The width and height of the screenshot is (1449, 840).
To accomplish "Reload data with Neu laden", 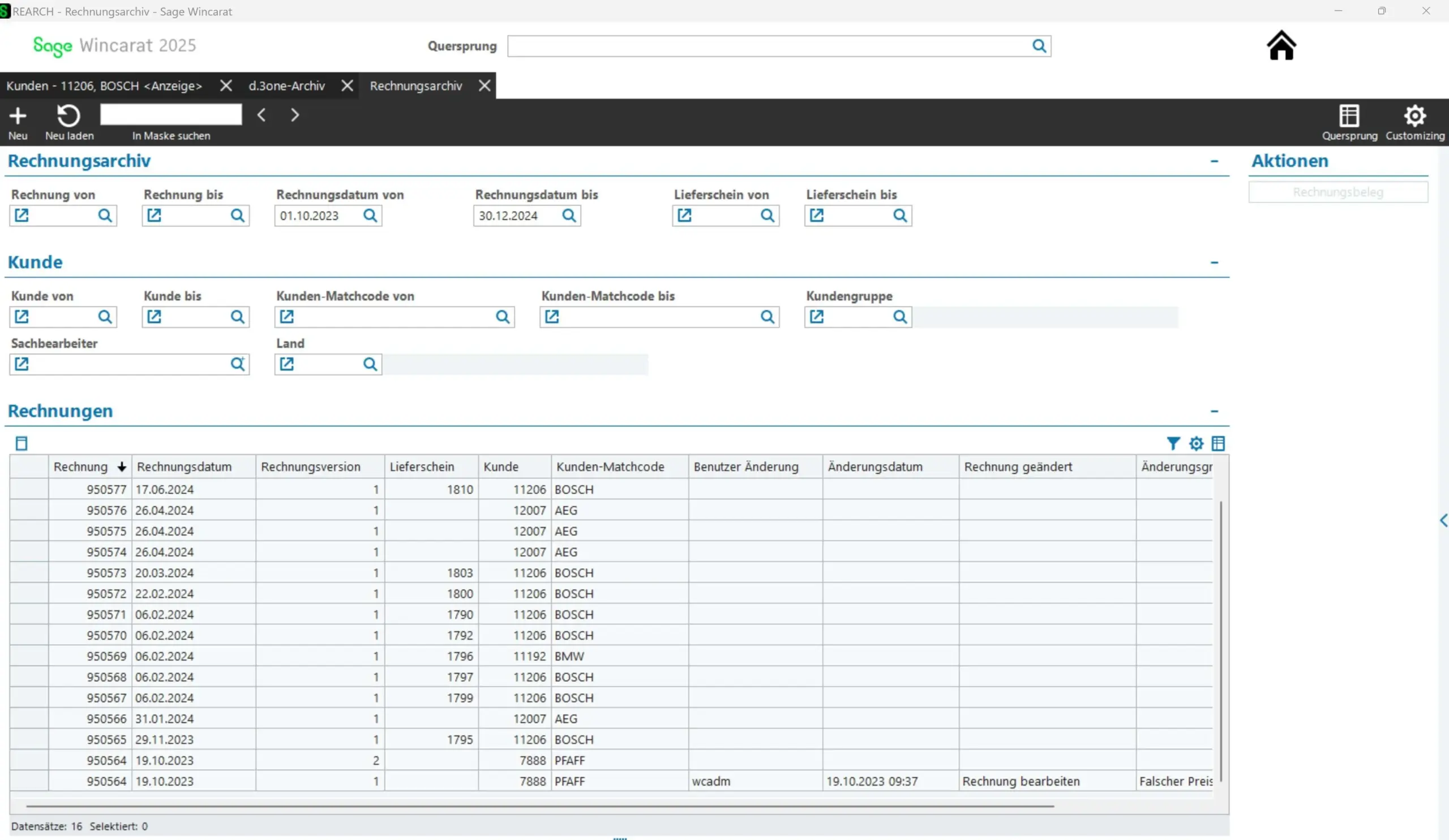I will click(x=68, y=116).
